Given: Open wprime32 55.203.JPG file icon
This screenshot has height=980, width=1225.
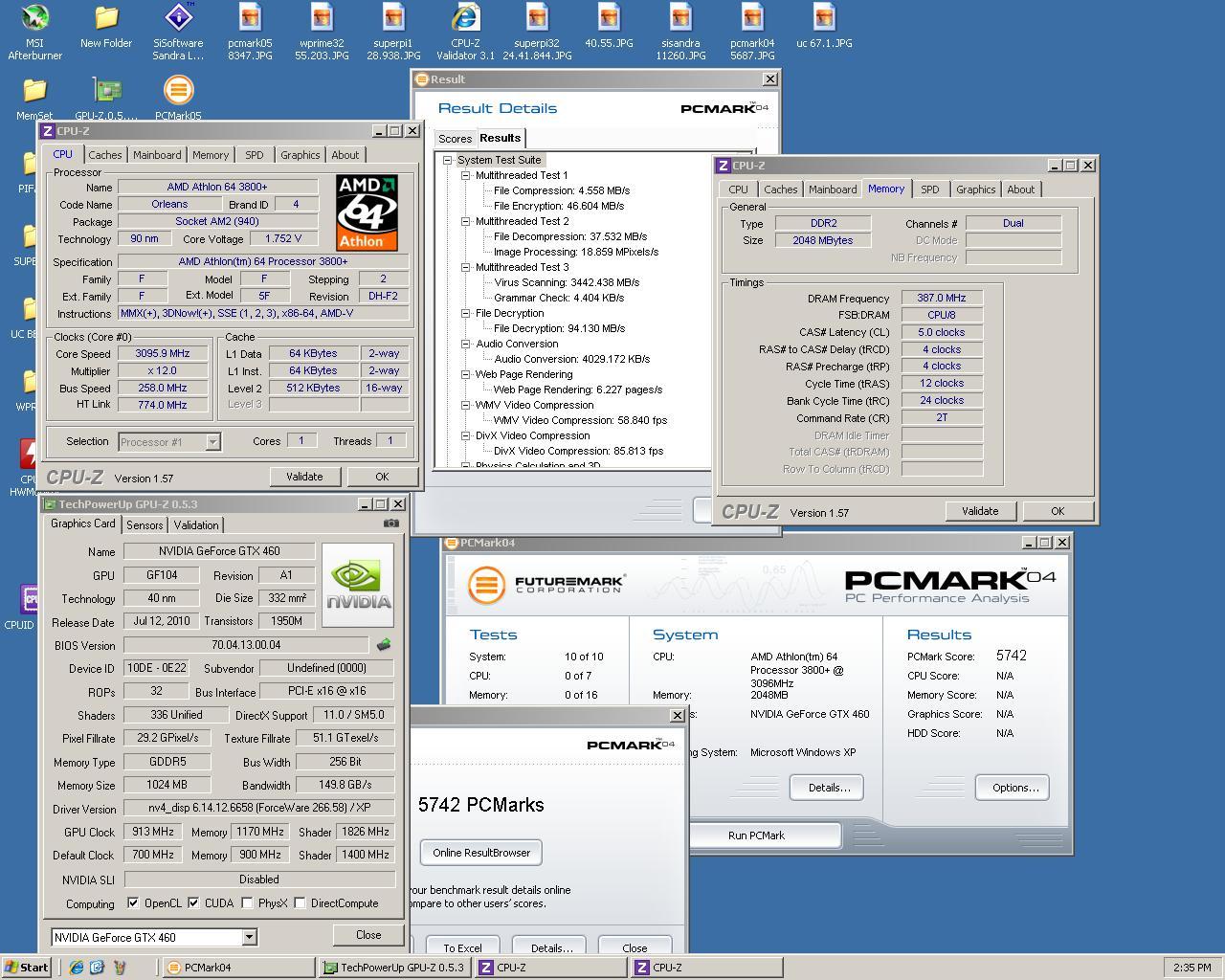Looking at the screenshot, I should click(322, 32).
